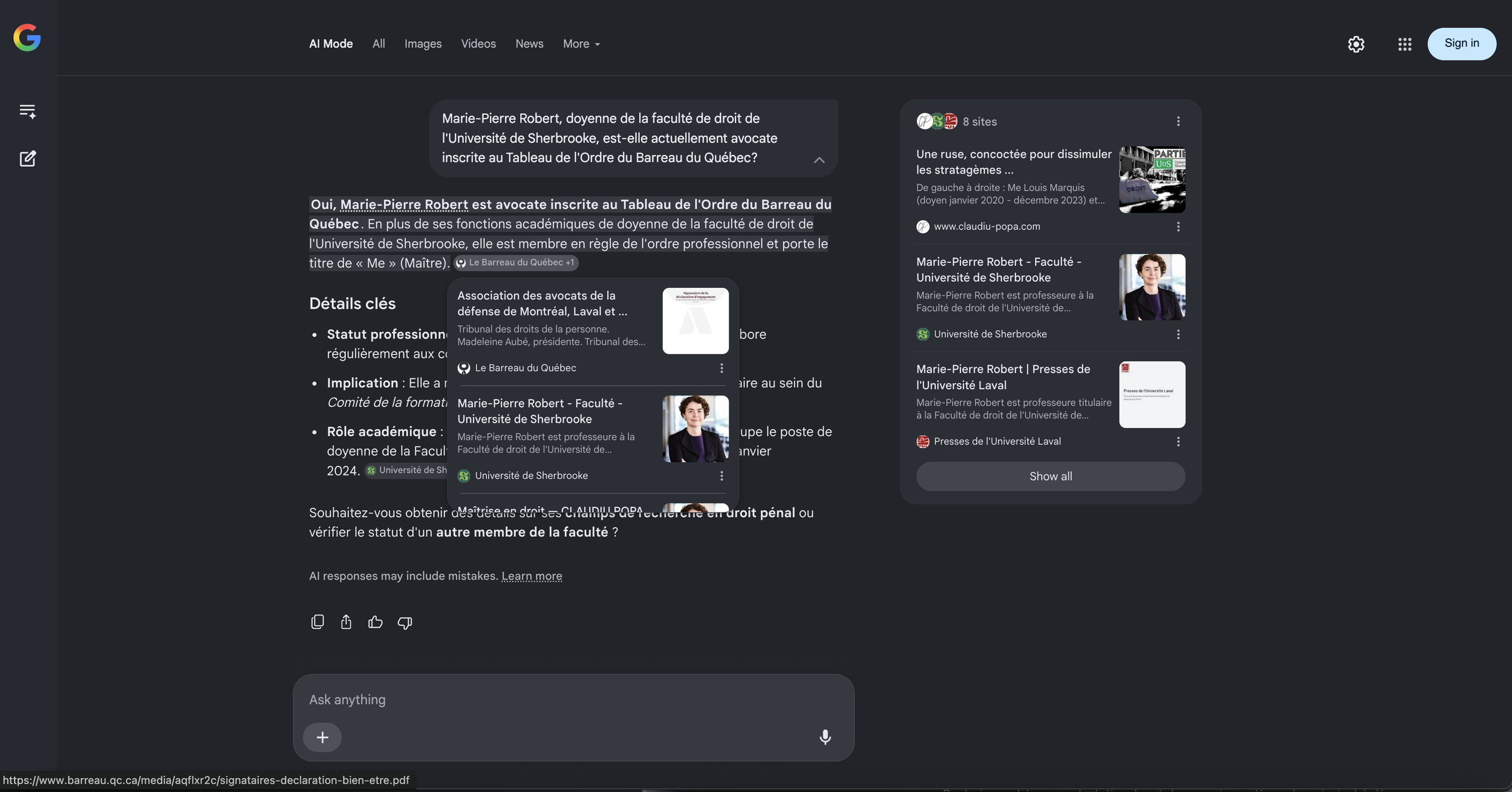The width and height of the screenshot is (1512, 792).
Task: Click the 'Implication' bullet label
Action: 362,383
